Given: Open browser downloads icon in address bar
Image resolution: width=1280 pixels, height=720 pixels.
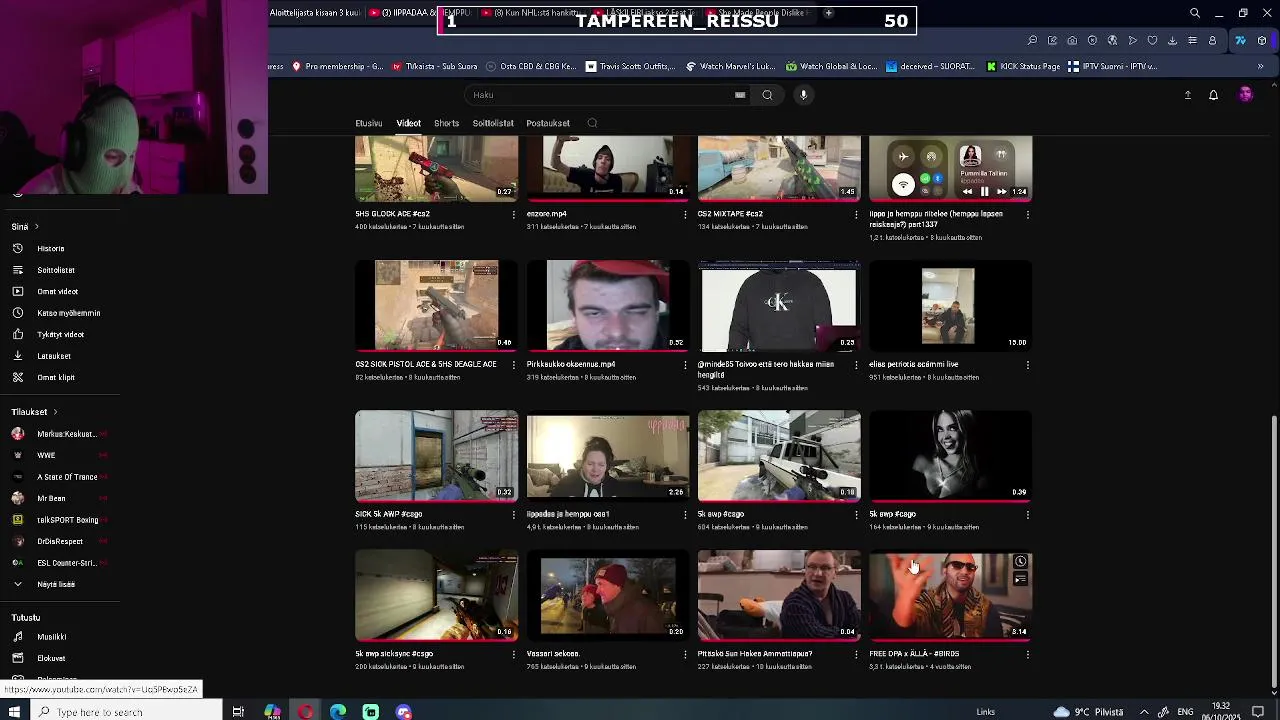Looking at the screenshot, I should point(1172,40).
